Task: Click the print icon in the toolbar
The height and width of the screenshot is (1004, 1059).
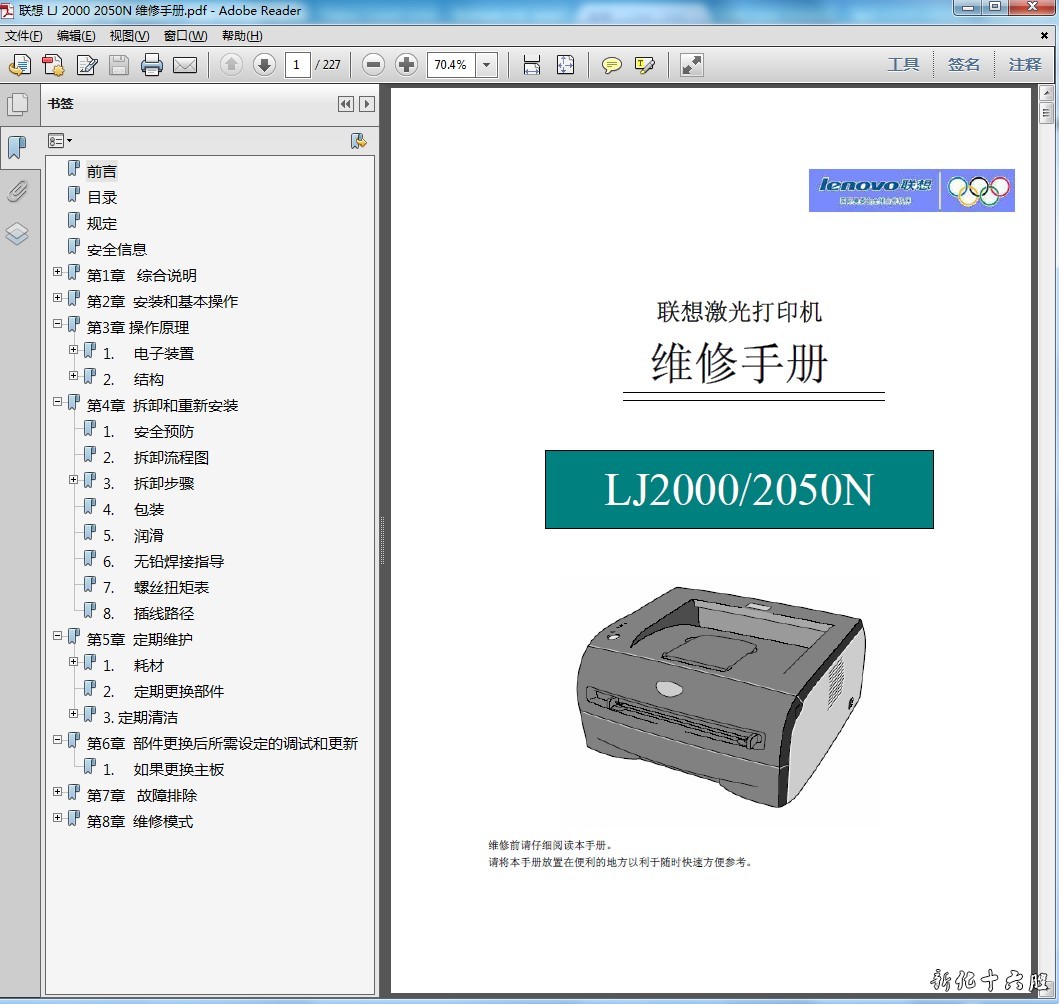Action: pyautogui.click(x=152, y=65)
